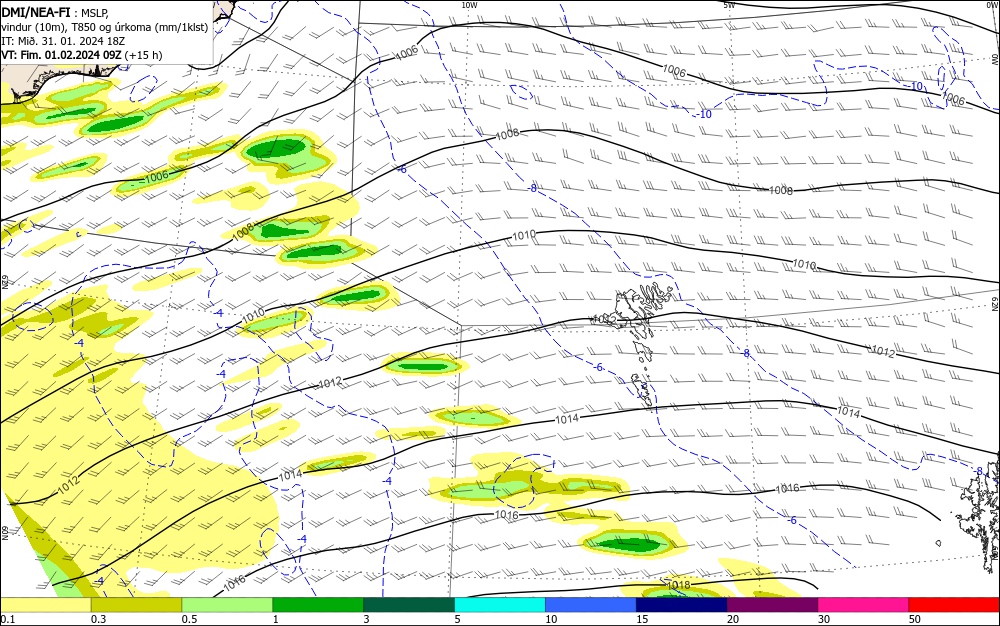Click the olive 0.3–0.5 legend swatch
The width and height of the screenshot is (1000, 626).
click(x=136, y=605)
